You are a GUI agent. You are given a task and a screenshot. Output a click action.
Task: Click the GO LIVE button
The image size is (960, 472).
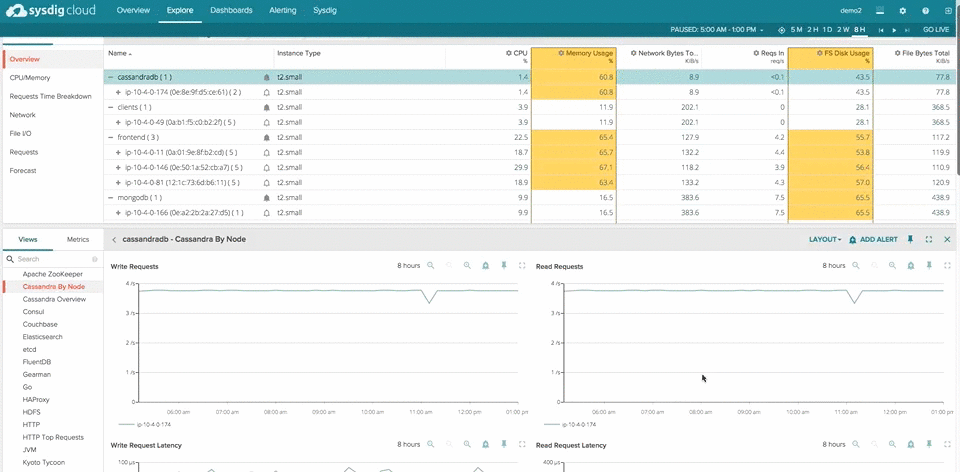tap(936, 30)
